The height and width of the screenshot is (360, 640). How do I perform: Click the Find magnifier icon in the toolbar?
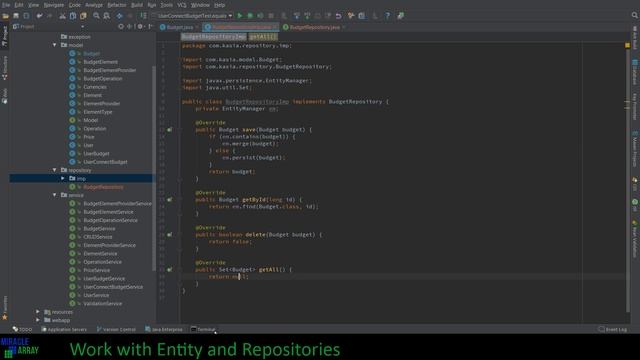[x=96, y=16]
